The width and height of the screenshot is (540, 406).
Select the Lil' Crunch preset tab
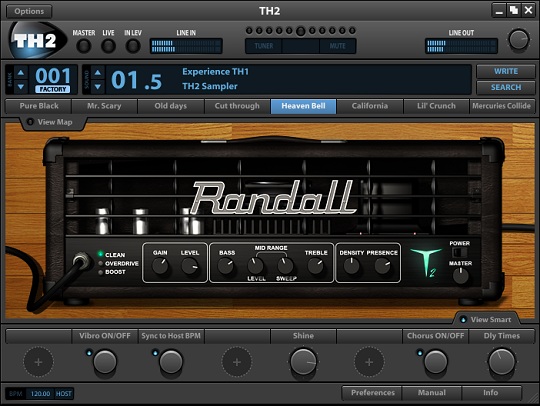pos(436,106)
